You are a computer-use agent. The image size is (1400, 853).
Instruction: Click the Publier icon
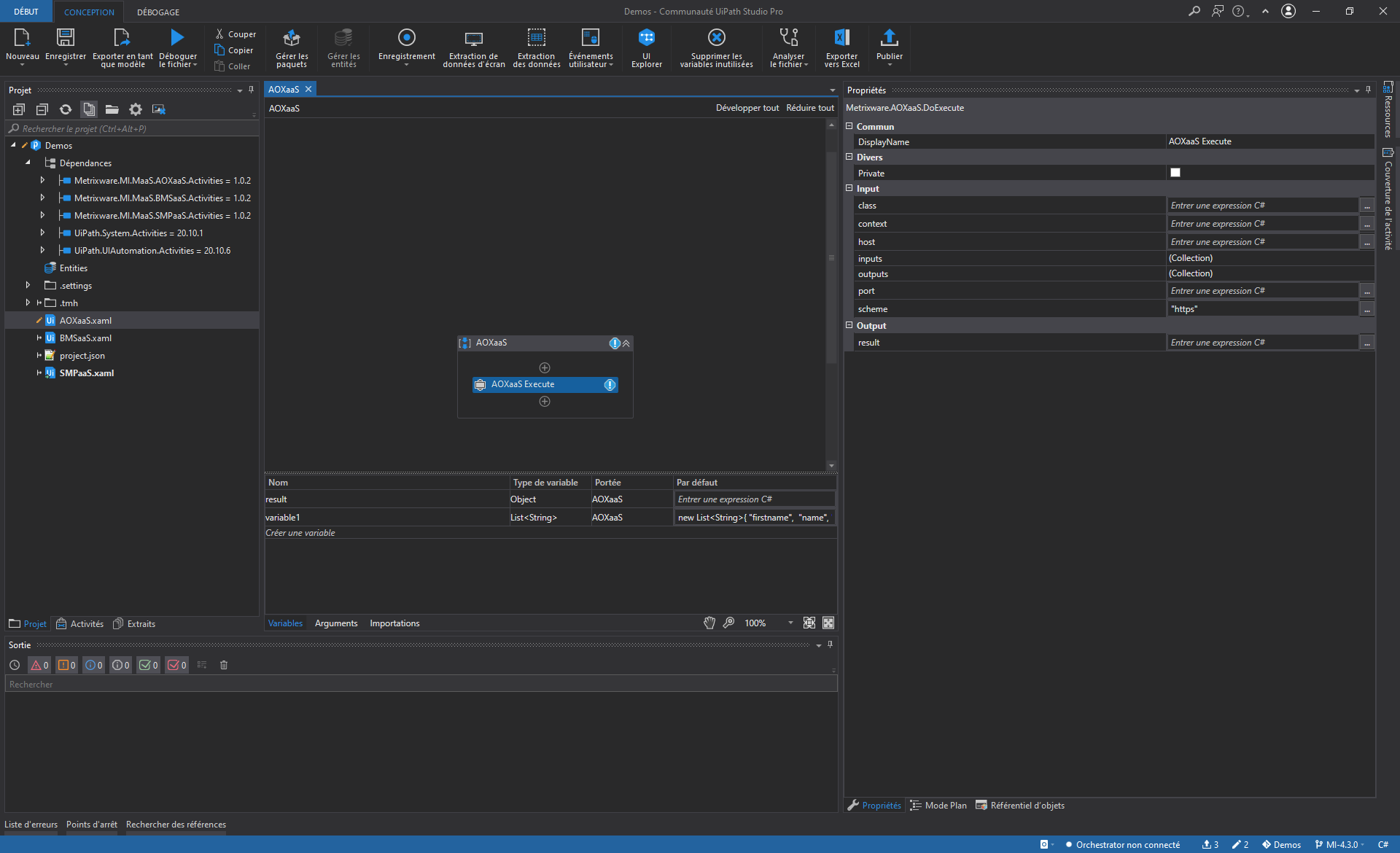click(889, 38)
